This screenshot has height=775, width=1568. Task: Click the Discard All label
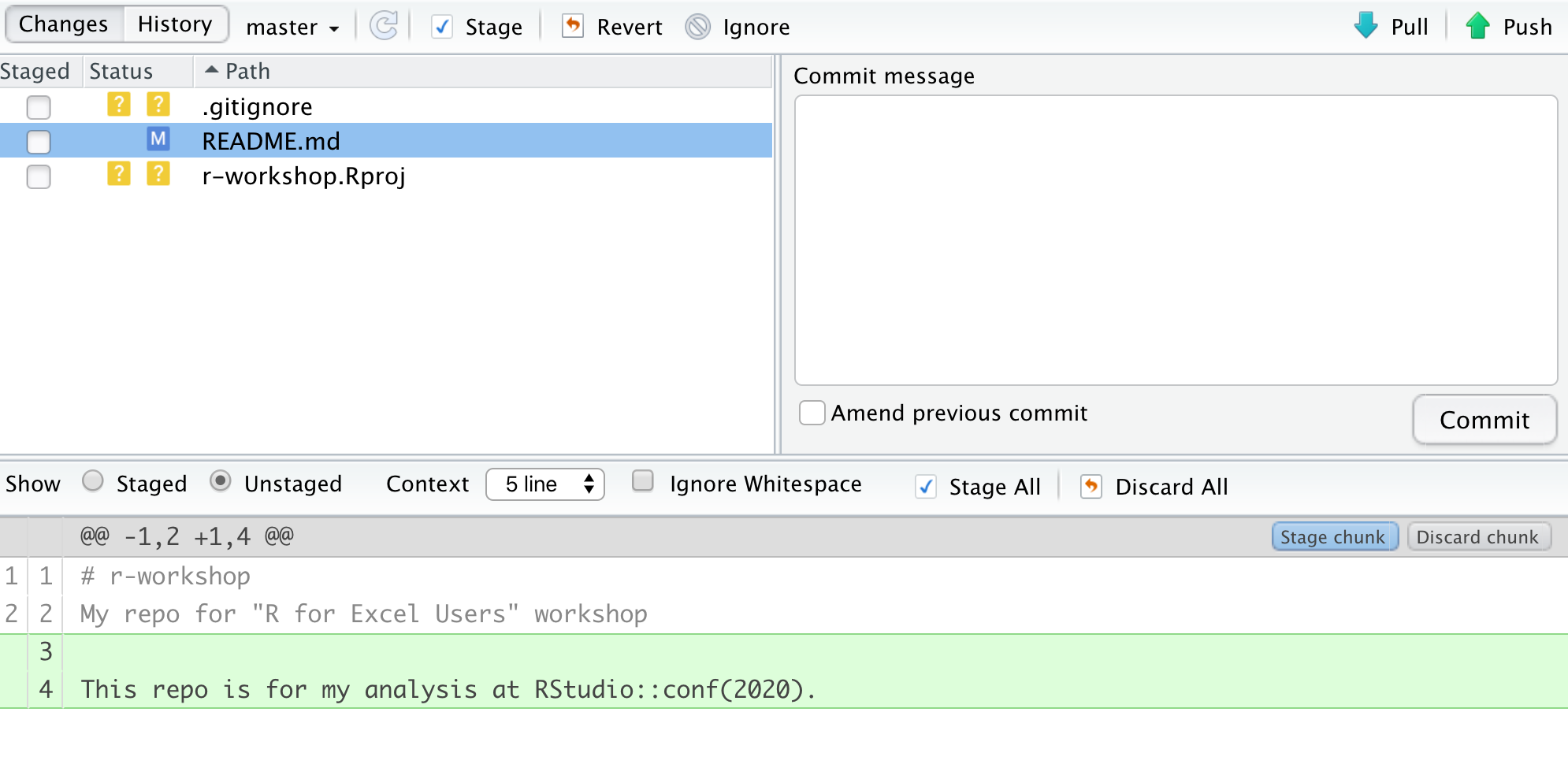click(1172, 487)
